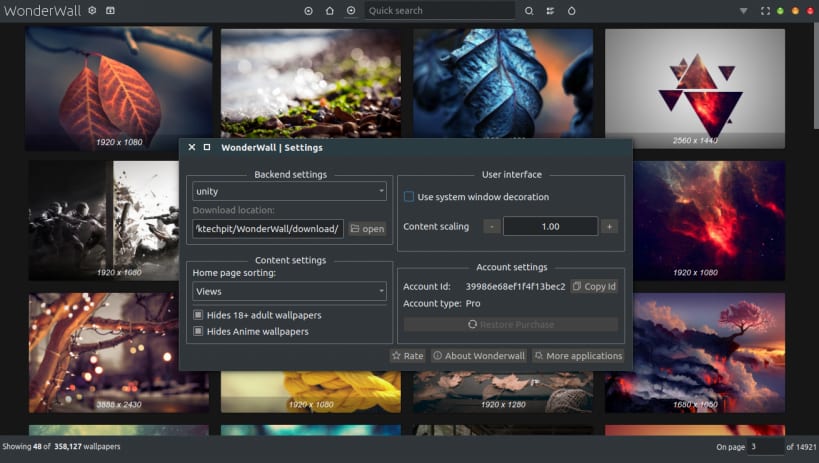The width and height of the screenshot is (819, 463).
Task: Open the Views home page sorting dropdown
Action: (289, 291)
